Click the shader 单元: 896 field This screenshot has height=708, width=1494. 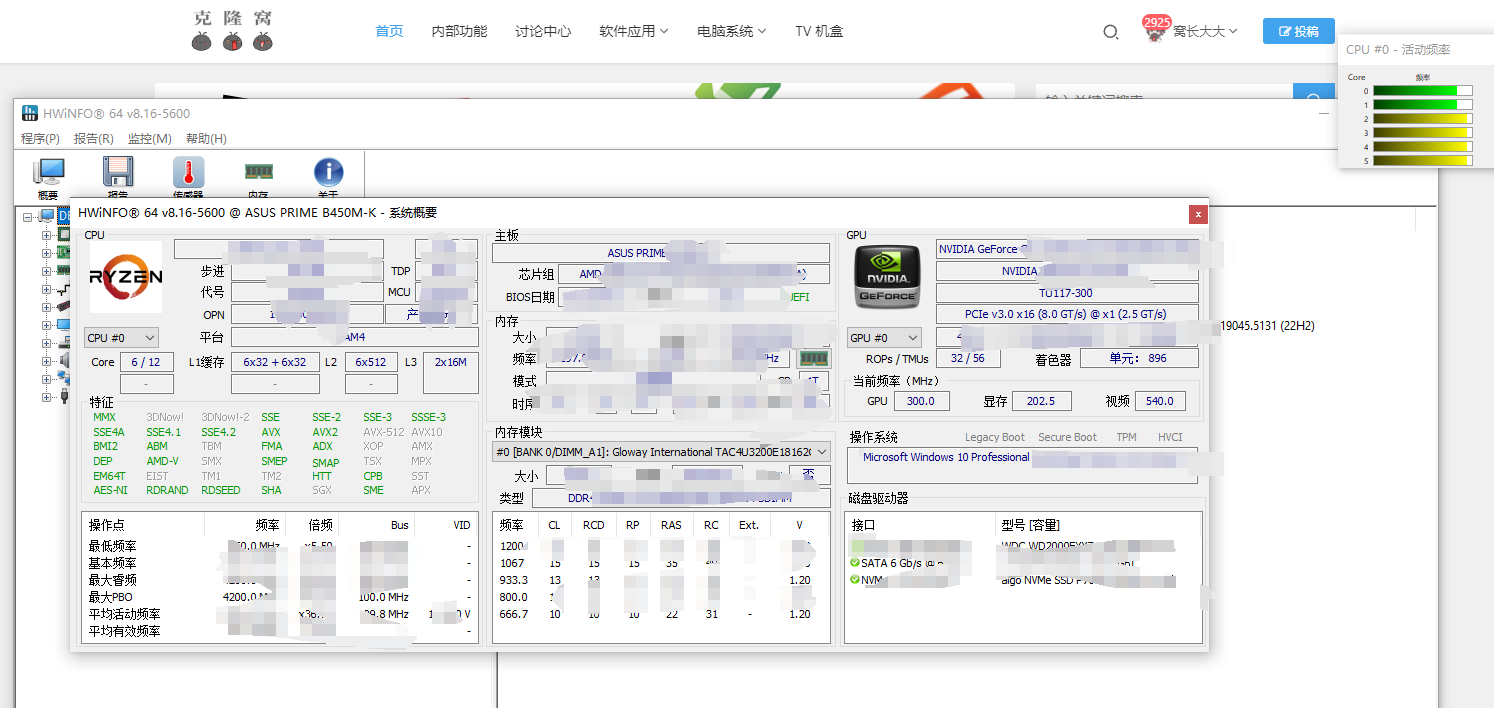pos(1138,358)
